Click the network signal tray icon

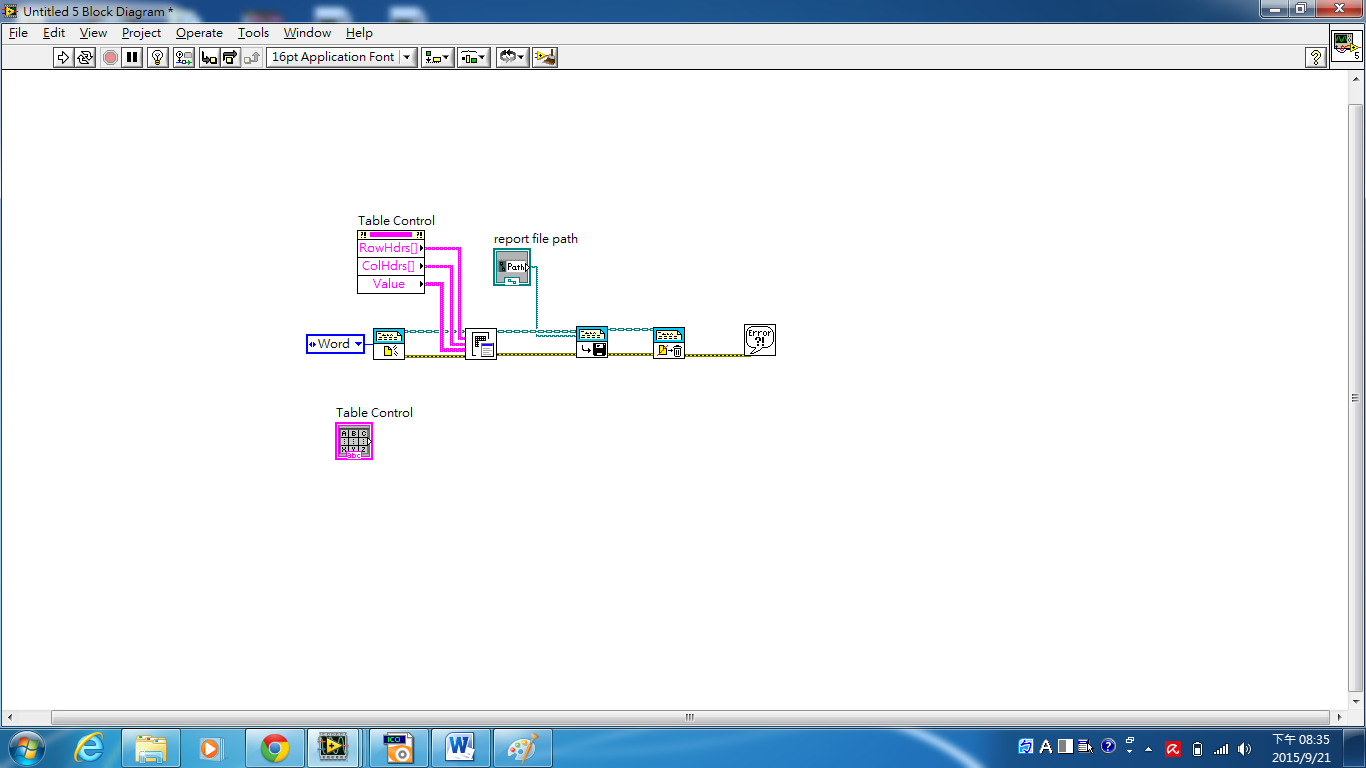pyautogui.click(x=1220, y=748)
